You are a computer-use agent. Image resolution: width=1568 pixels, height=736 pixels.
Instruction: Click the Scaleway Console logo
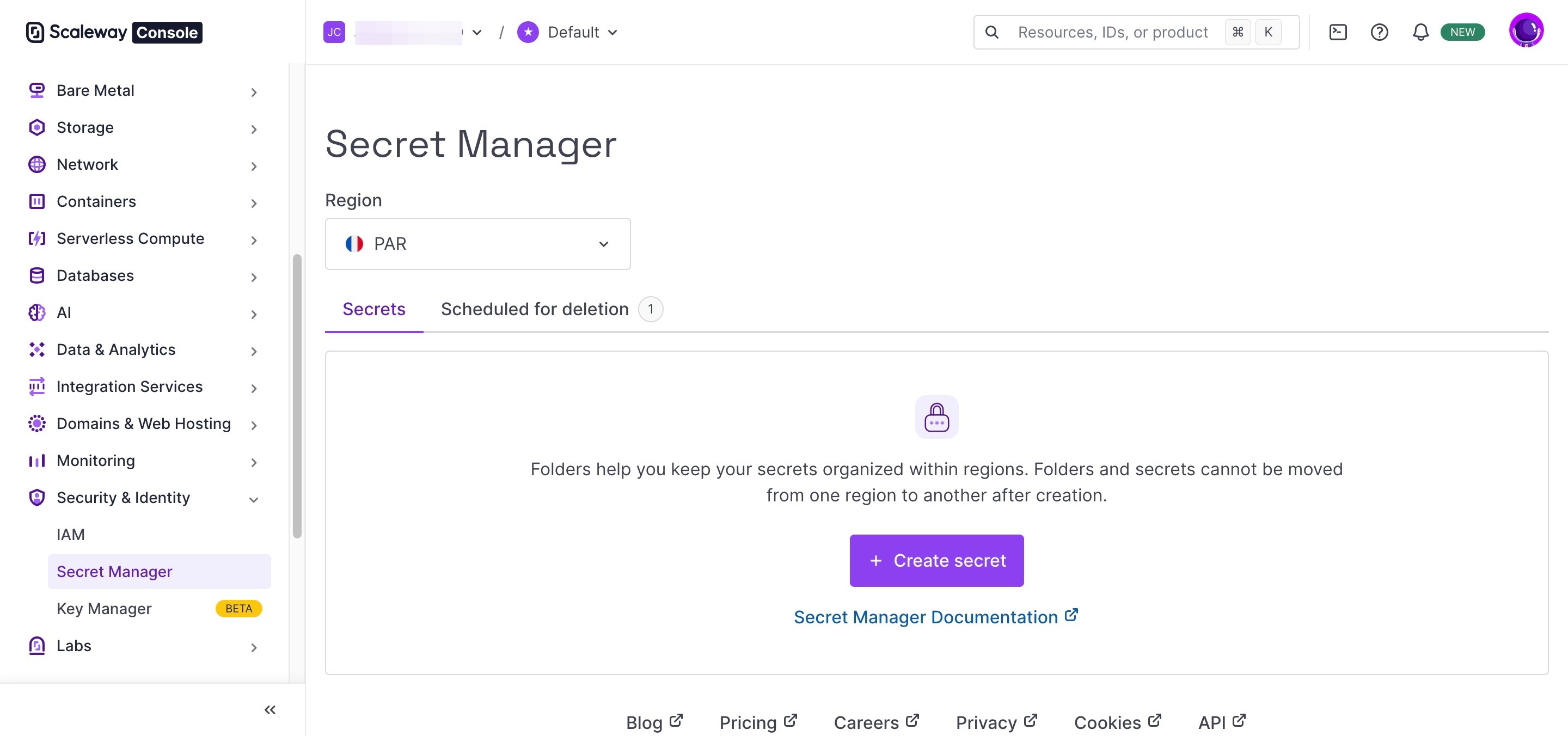click(114, 32)
